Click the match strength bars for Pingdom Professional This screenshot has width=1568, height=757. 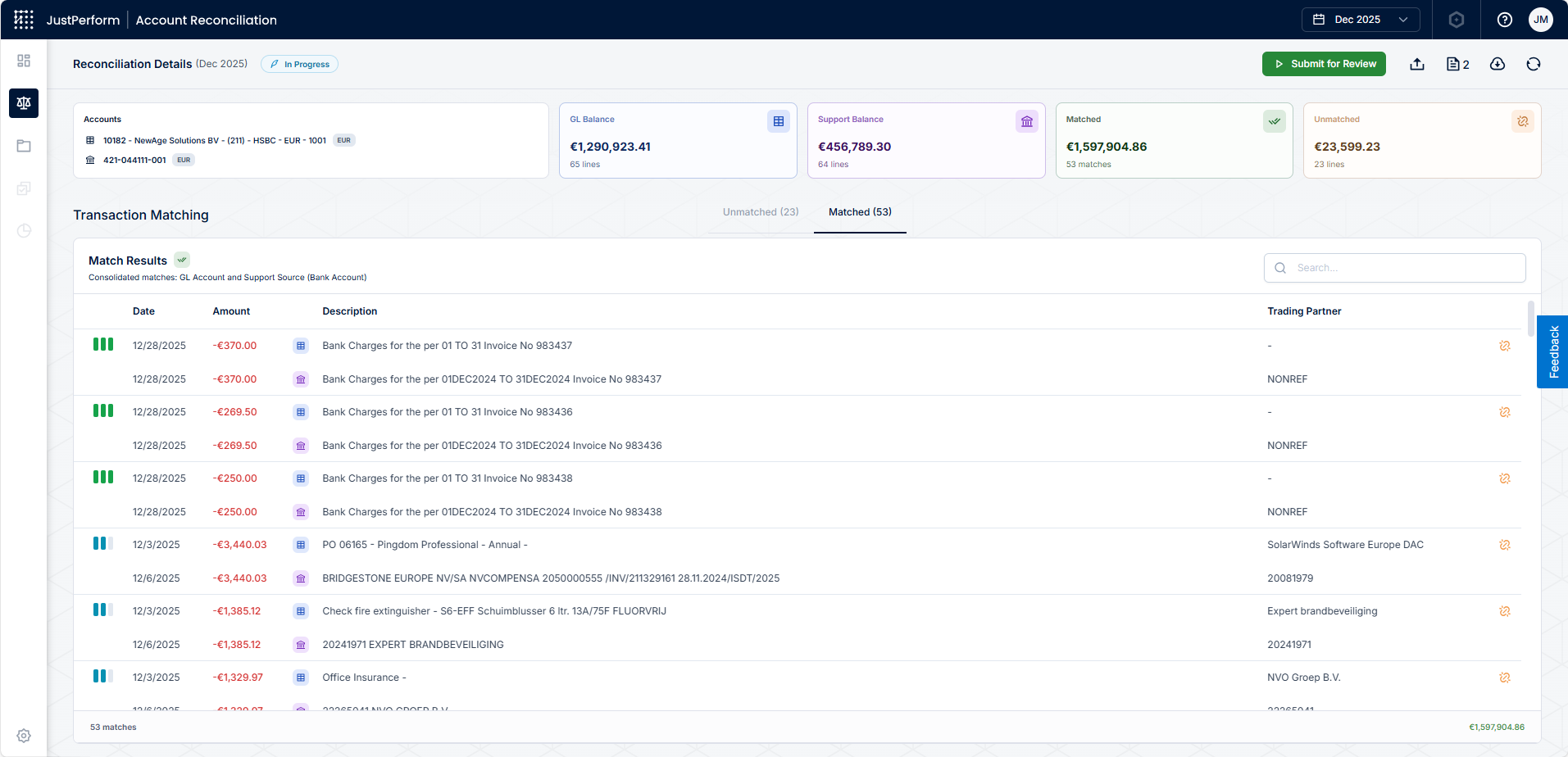(103, 543)
